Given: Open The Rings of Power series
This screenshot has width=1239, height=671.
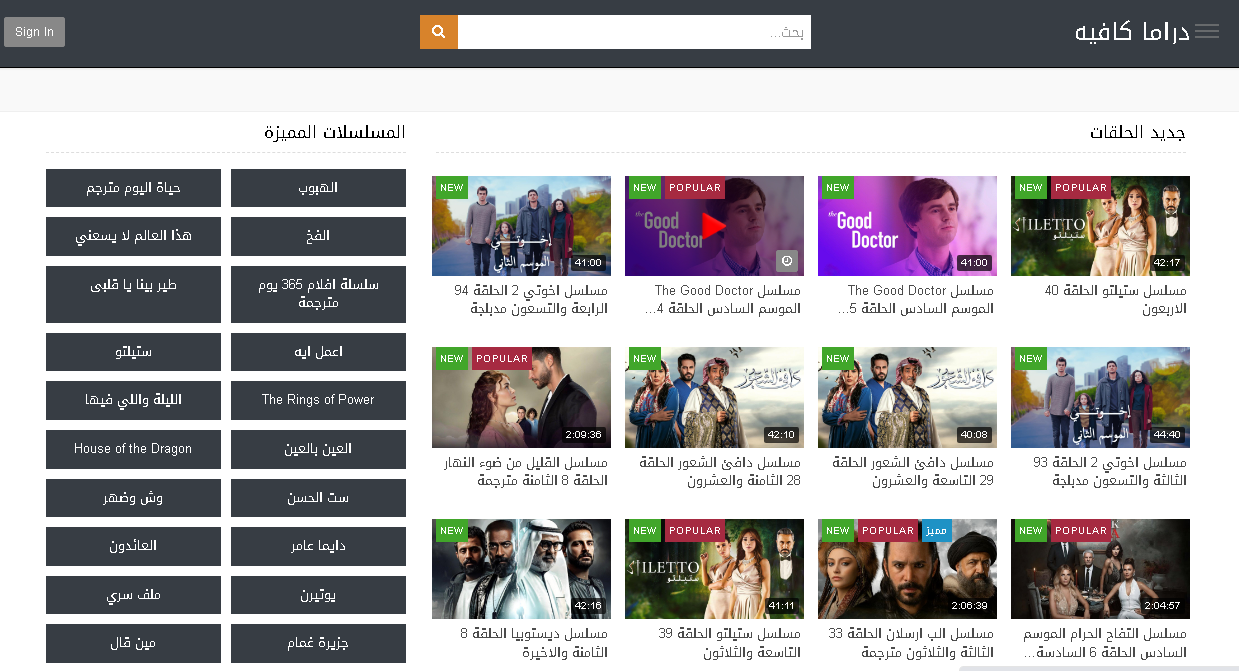Looking at the screenshot, I should [x=318, y=400].
